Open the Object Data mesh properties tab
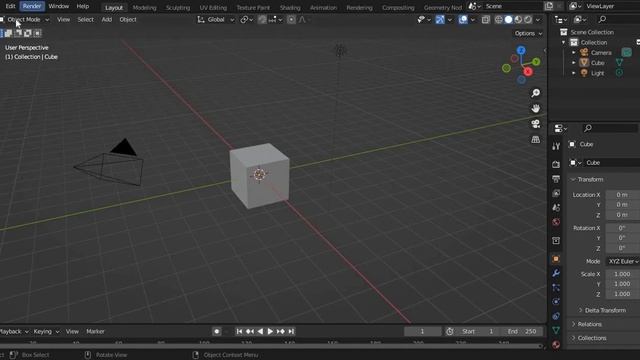The width and height of the screenshot is (640, 360). click(x=556, y=330)
